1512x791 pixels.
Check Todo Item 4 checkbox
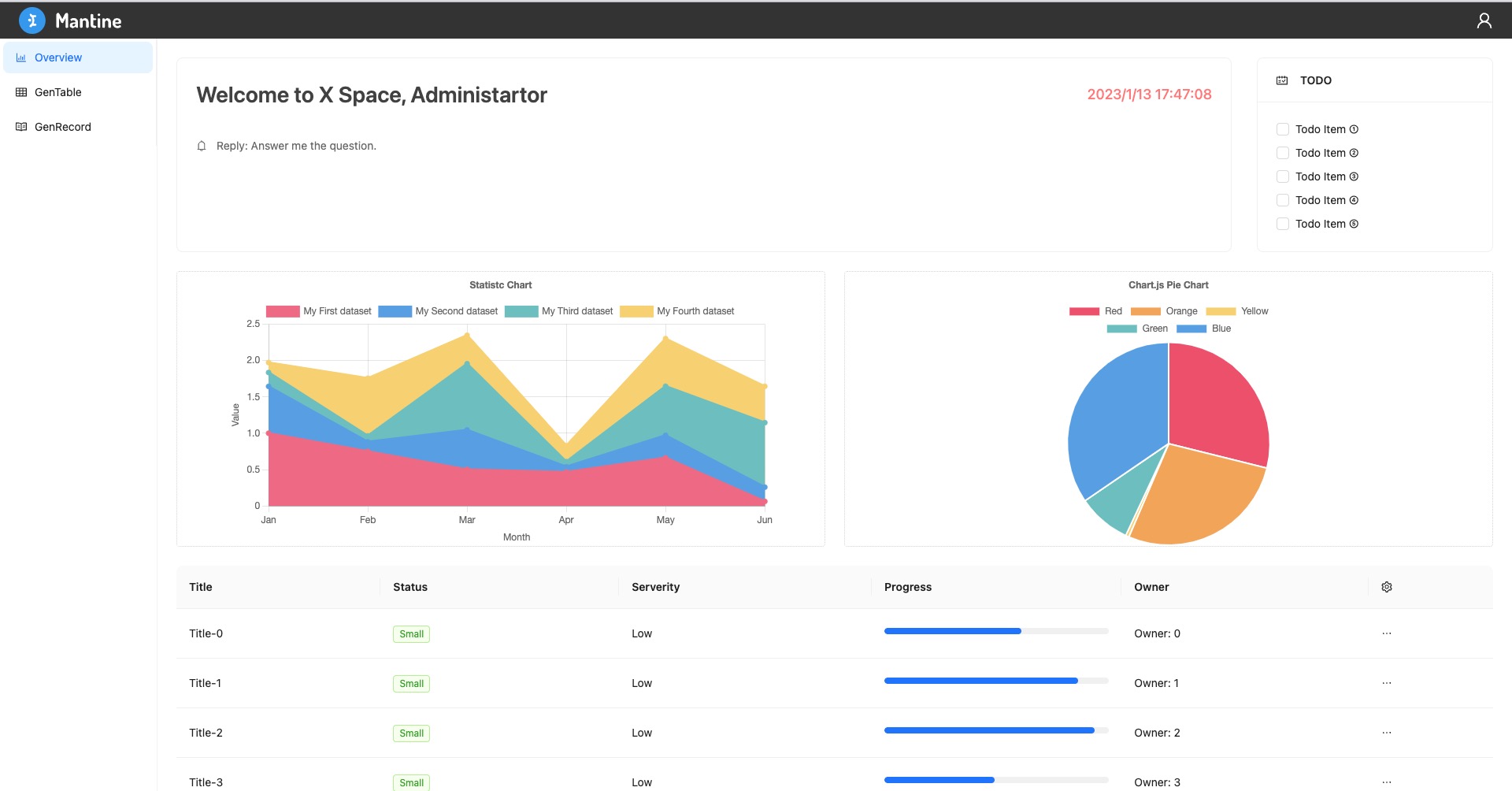(x=1283, y=200)
